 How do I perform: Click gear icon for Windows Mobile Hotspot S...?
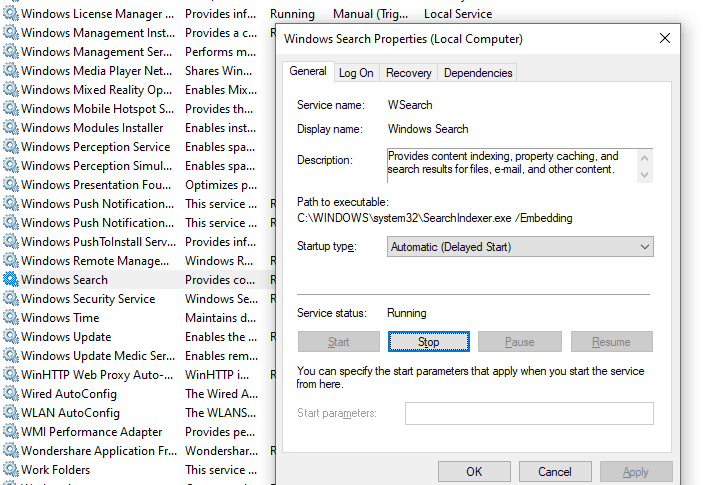pyautogui.click(x=11, y=109)
